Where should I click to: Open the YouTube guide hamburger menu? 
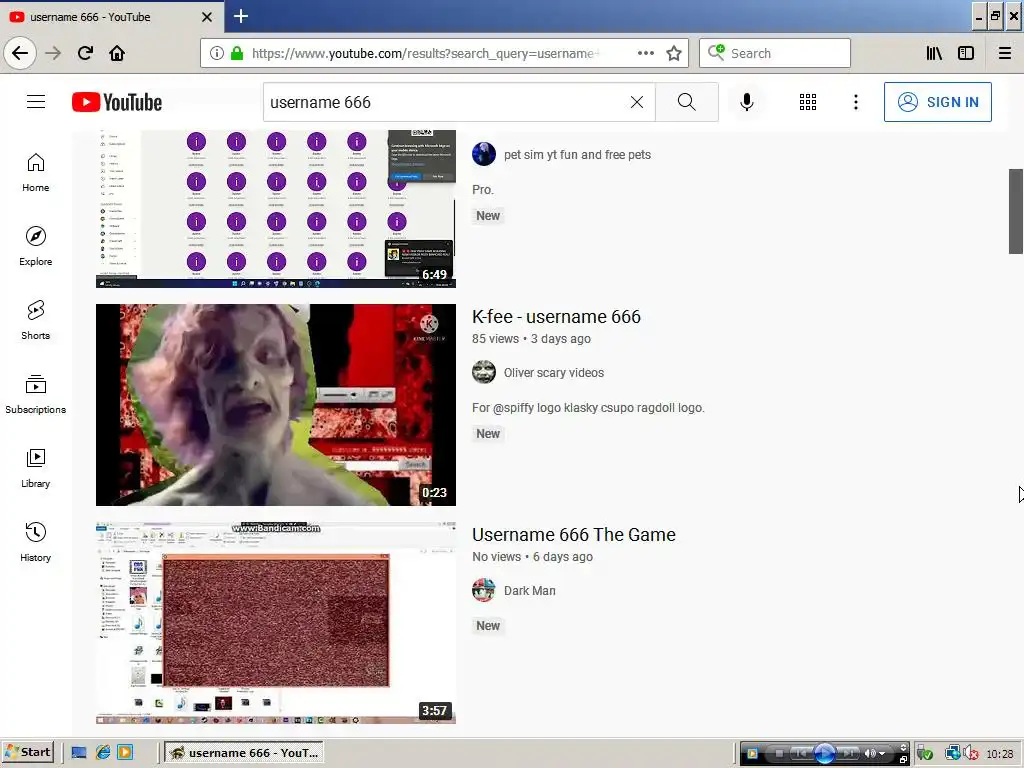[x=36, y=102]
